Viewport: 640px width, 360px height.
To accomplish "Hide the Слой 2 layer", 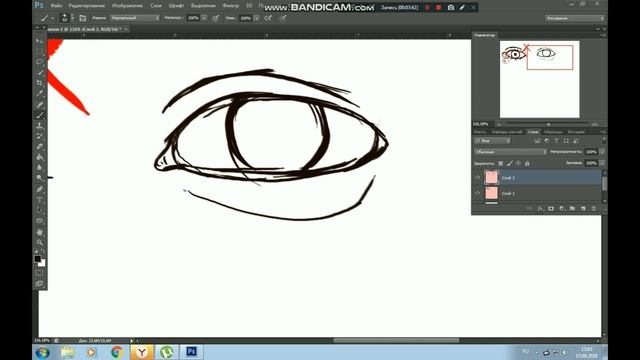I will coord(478,178).
